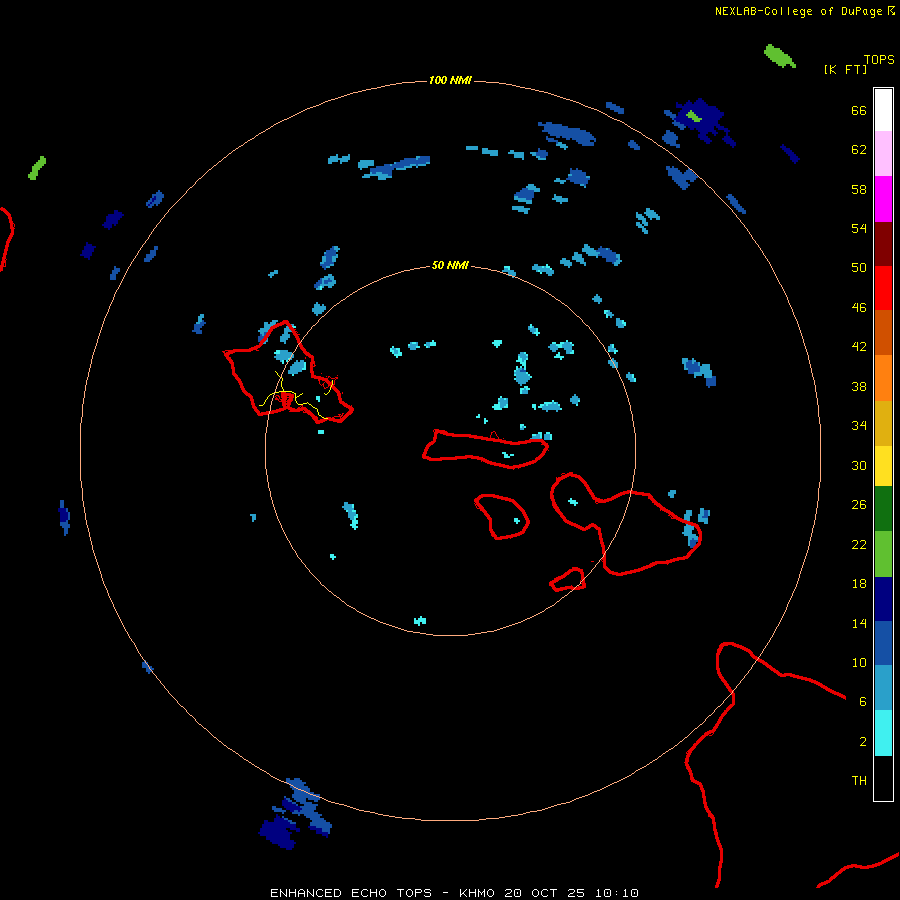Click the "34" legend value
The image size is (900, 900).
(859, 426)
